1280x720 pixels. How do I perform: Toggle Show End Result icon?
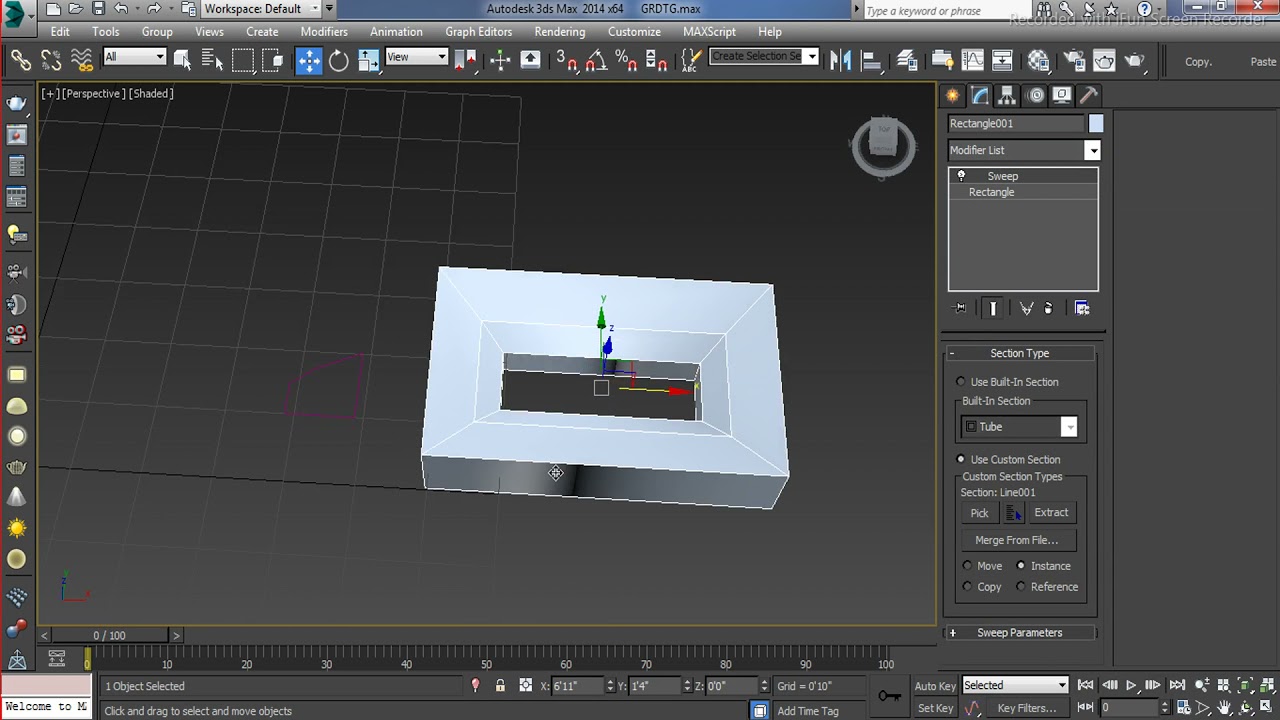point(993,308)
